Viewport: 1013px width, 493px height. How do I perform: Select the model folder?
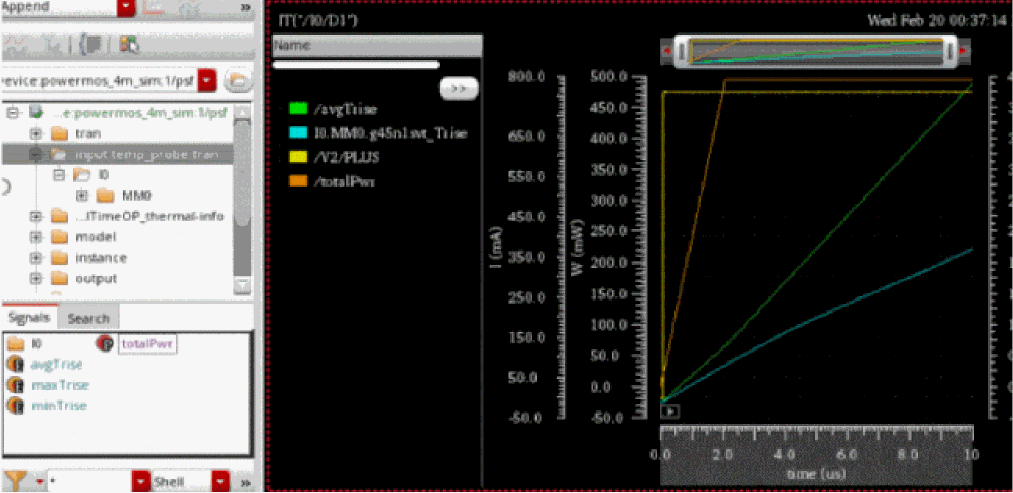coord(83,236)
